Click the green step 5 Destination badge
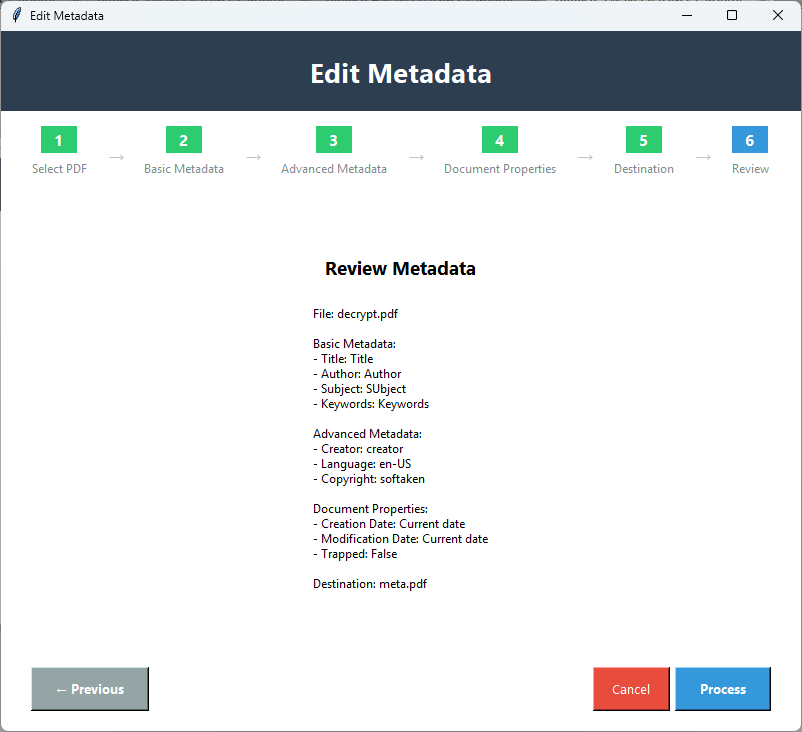This screenshot has width=802, height=732. tap(643, 140)
